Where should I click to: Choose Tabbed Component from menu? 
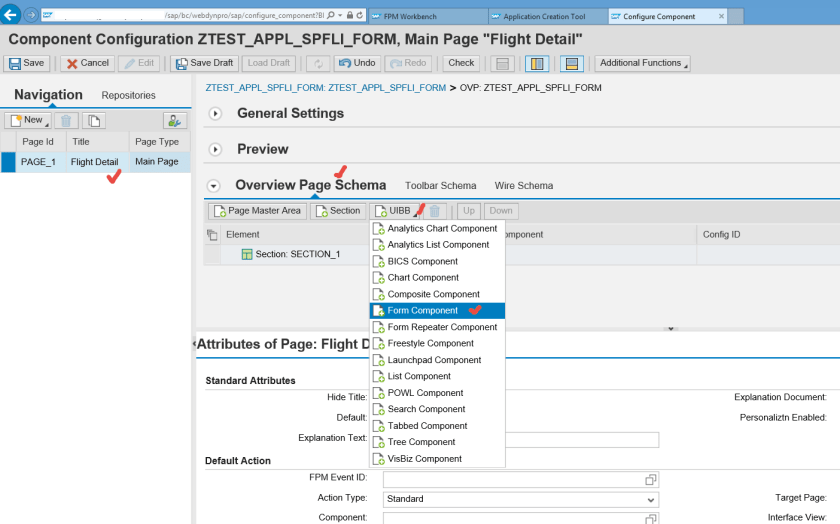pos(437,426)
